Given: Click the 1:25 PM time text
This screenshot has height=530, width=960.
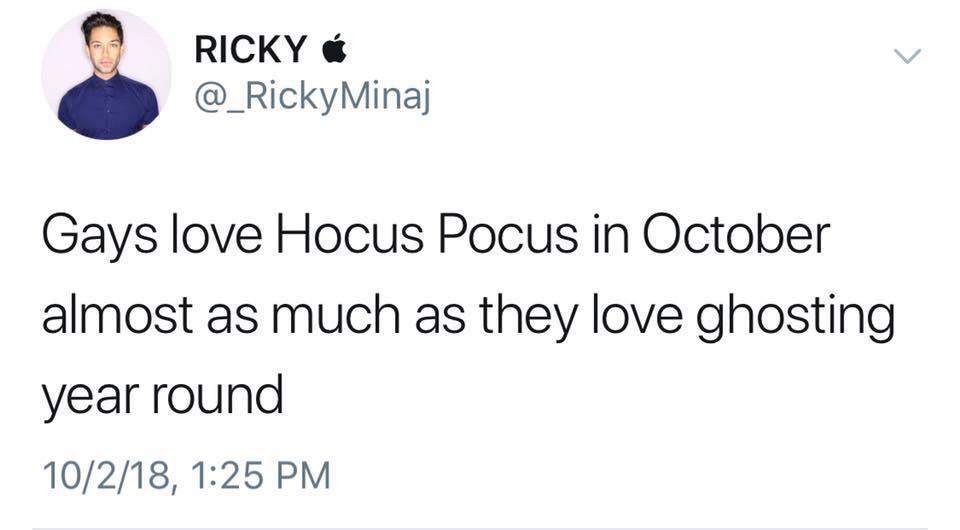Looking at the screenshot, I should tap(258, 471).
